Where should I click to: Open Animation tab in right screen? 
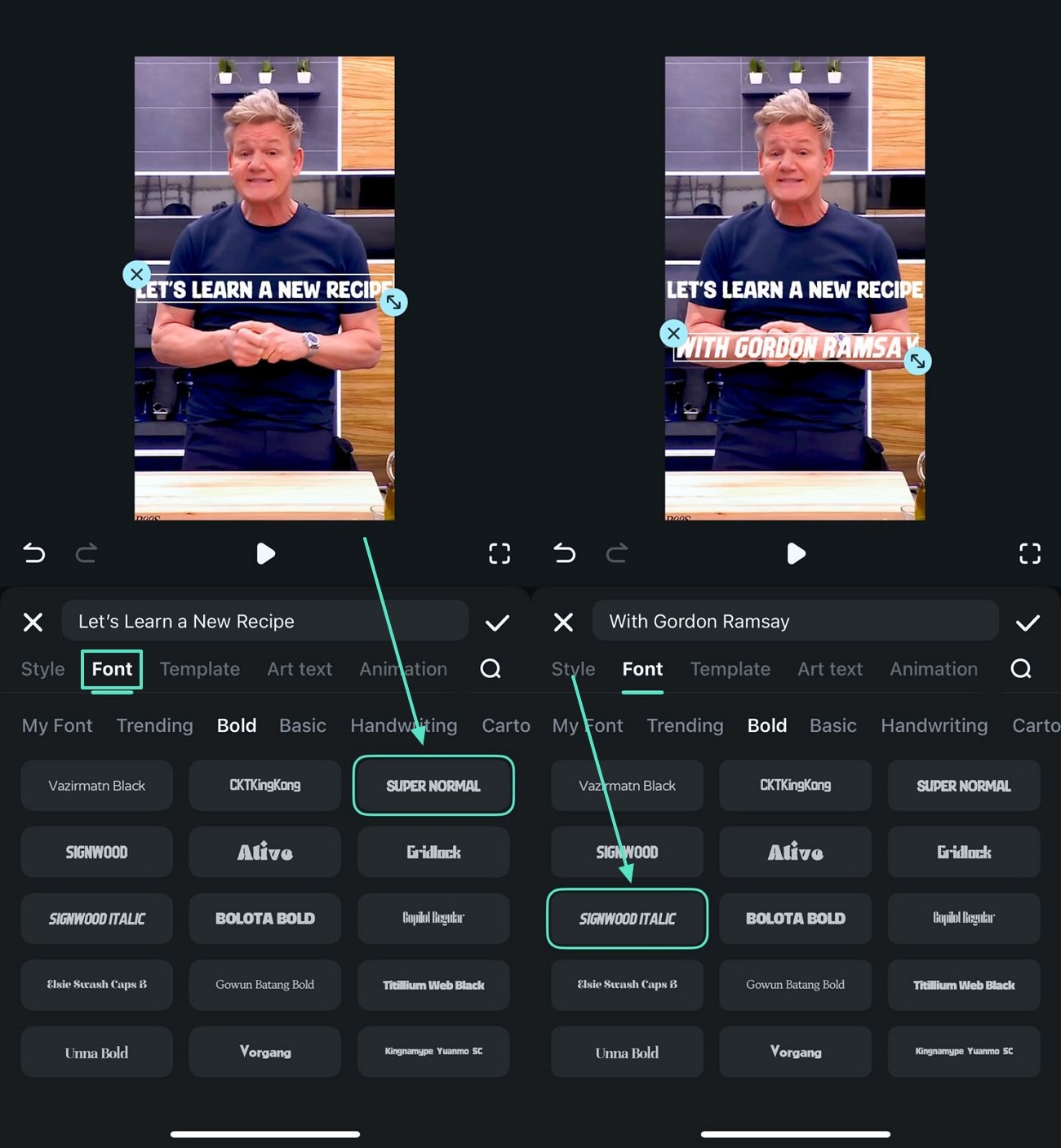click(934, 669)
